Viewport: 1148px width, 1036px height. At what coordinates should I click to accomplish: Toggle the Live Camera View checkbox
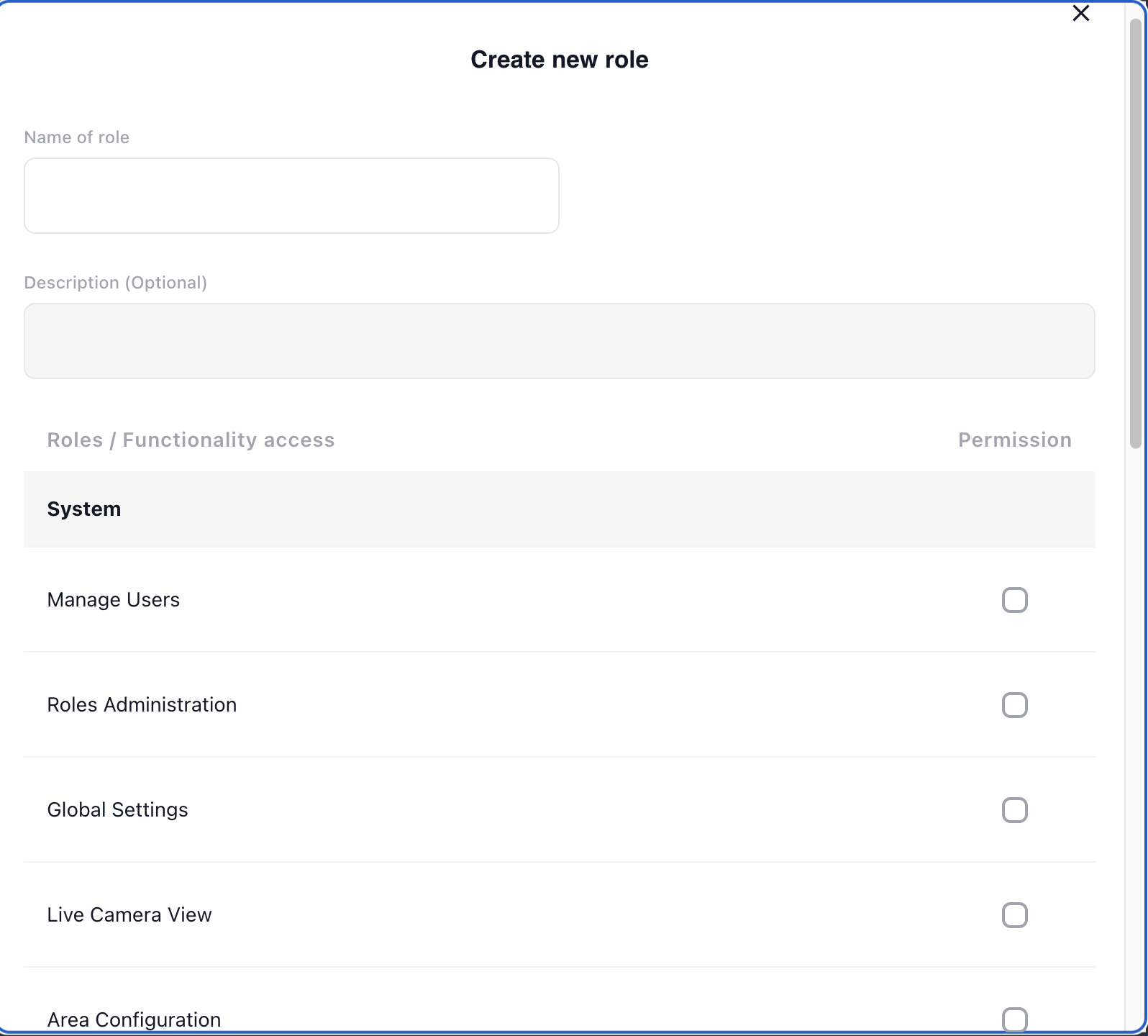coord(1014,915)
